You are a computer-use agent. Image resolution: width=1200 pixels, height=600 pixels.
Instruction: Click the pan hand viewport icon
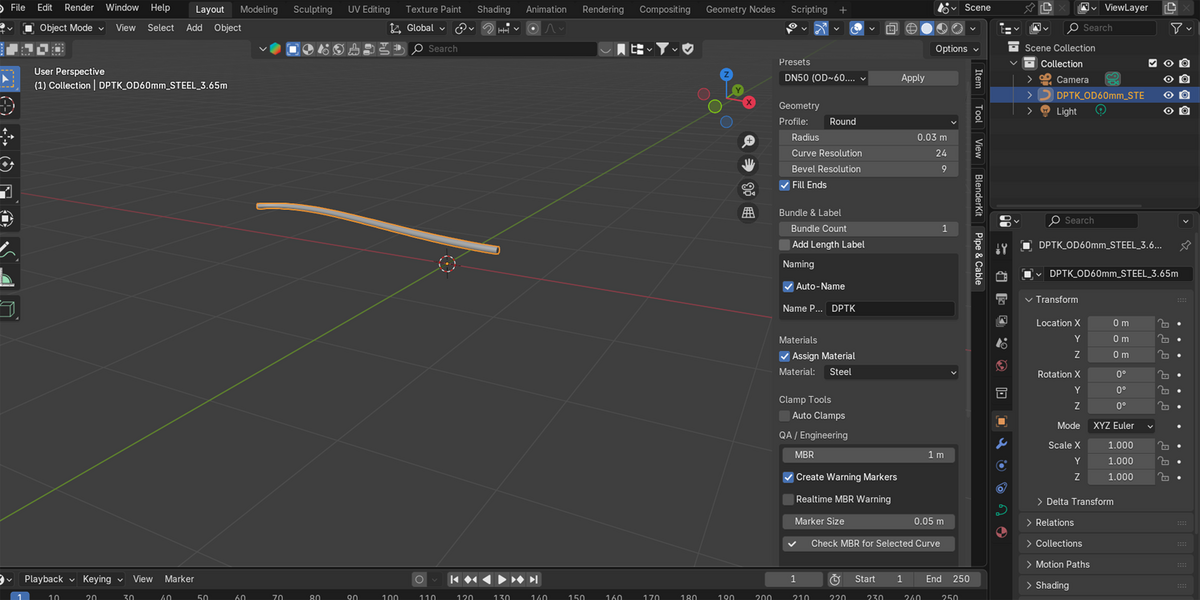(748, 165)
